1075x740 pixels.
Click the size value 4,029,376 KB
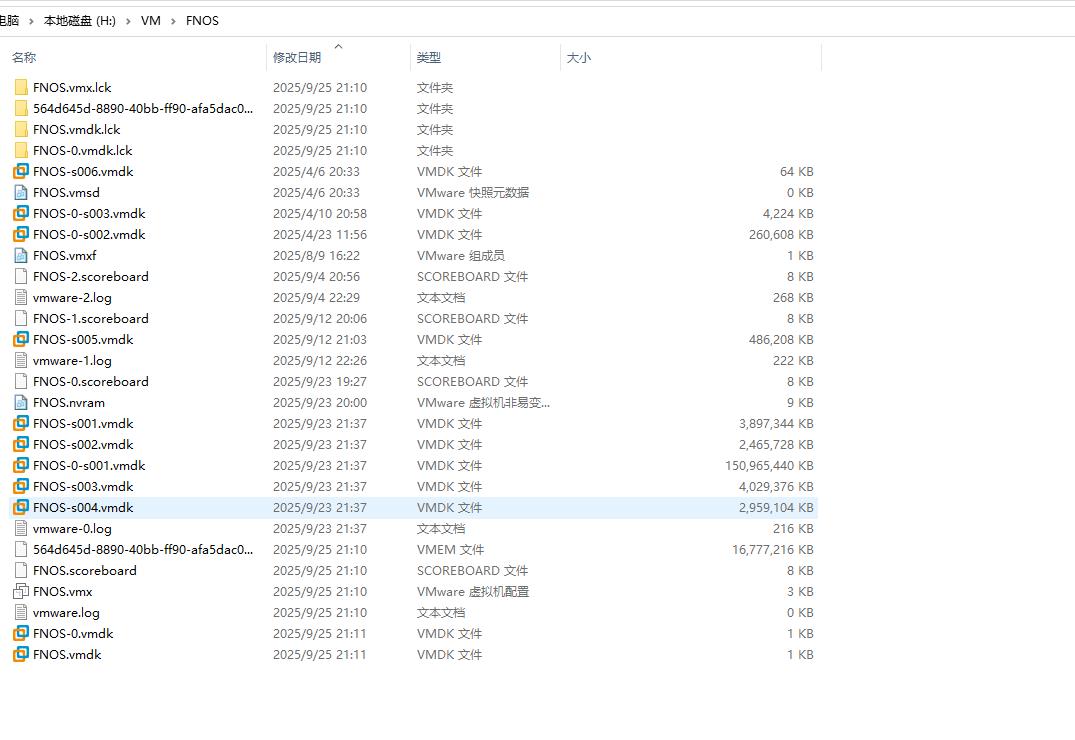(776, 486)
